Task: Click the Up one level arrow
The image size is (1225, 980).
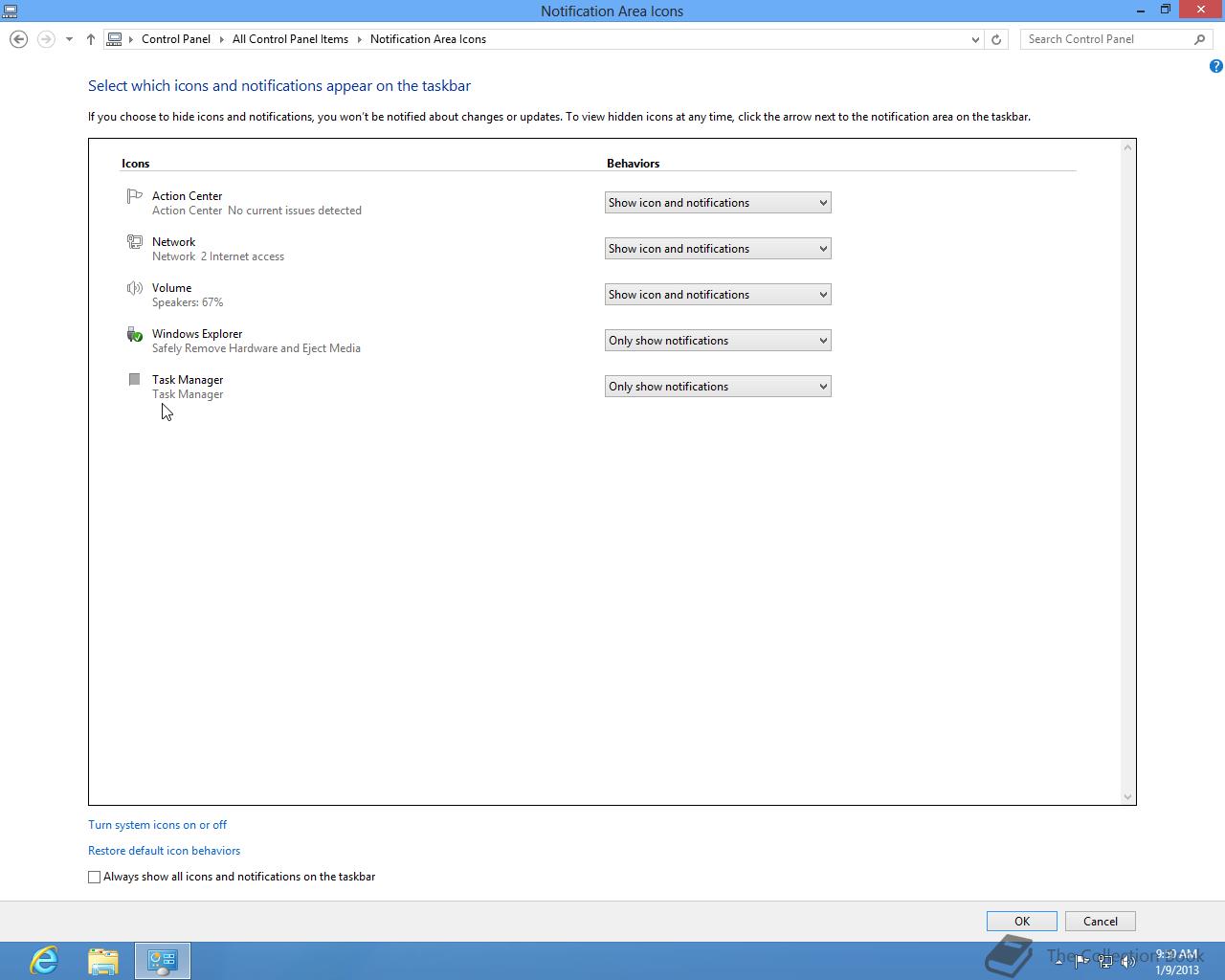Action: (91, 39)
